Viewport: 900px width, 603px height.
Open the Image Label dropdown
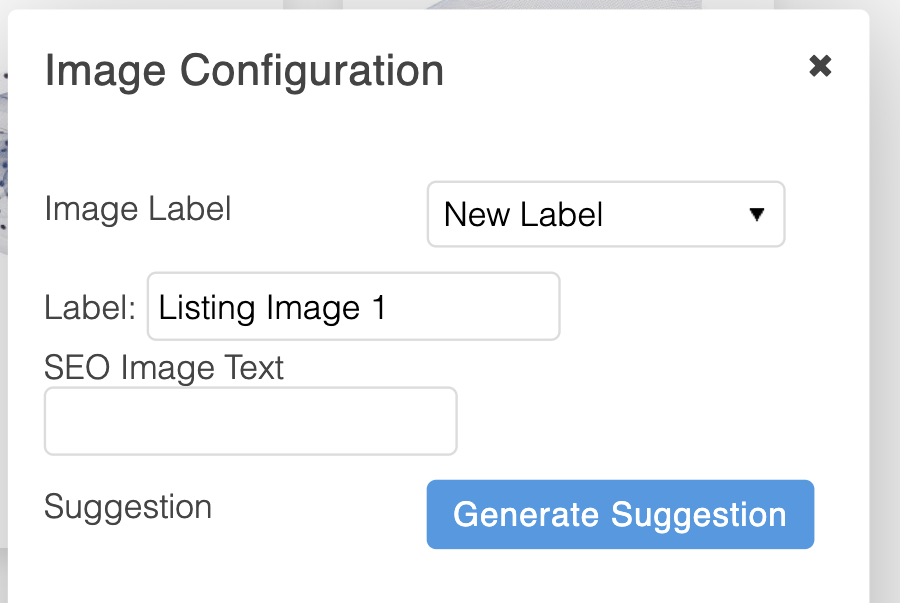[x=605, y=214]
